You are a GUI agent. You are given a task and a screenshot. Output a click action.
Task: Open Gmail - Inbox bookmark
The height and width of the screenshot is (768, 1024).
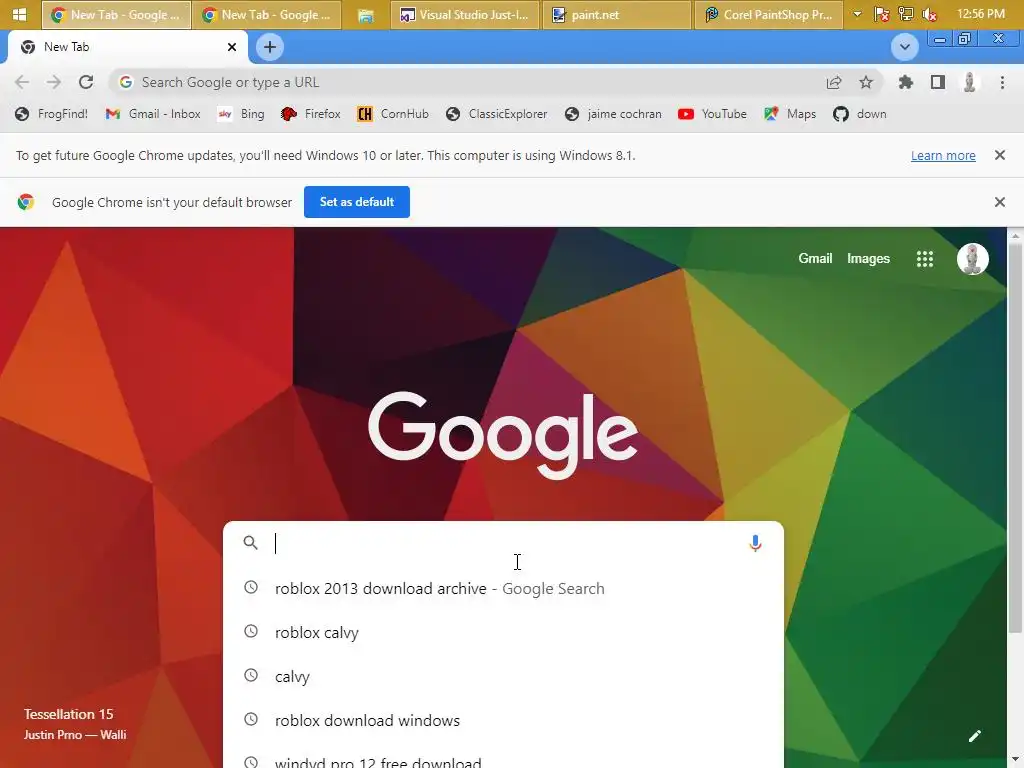(153, 114)
